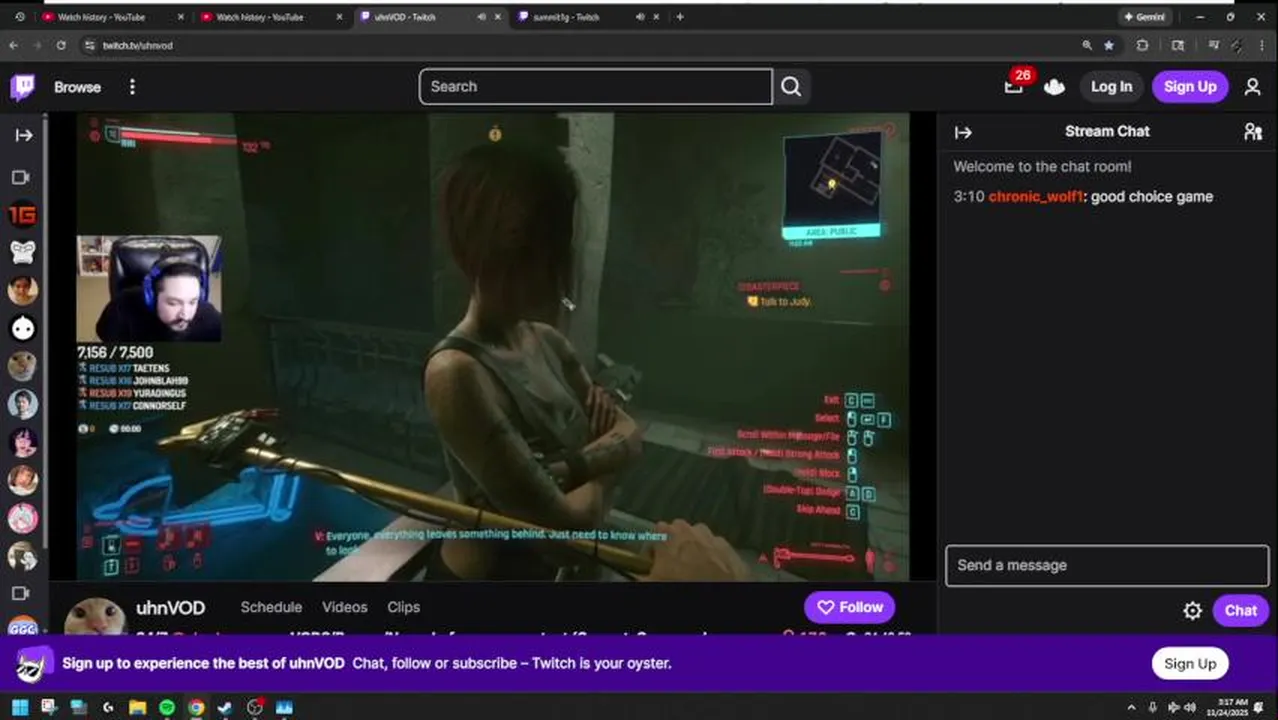Go to the Twitch home logo

pyautogui.click(x=22, y=87)
